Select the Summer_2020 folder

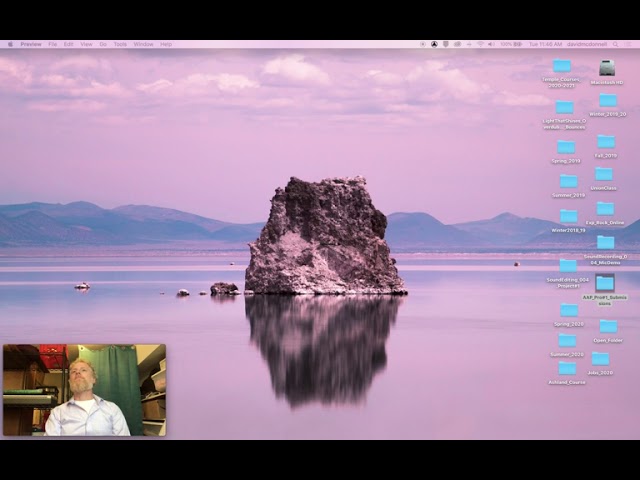(x=567, y=340)
